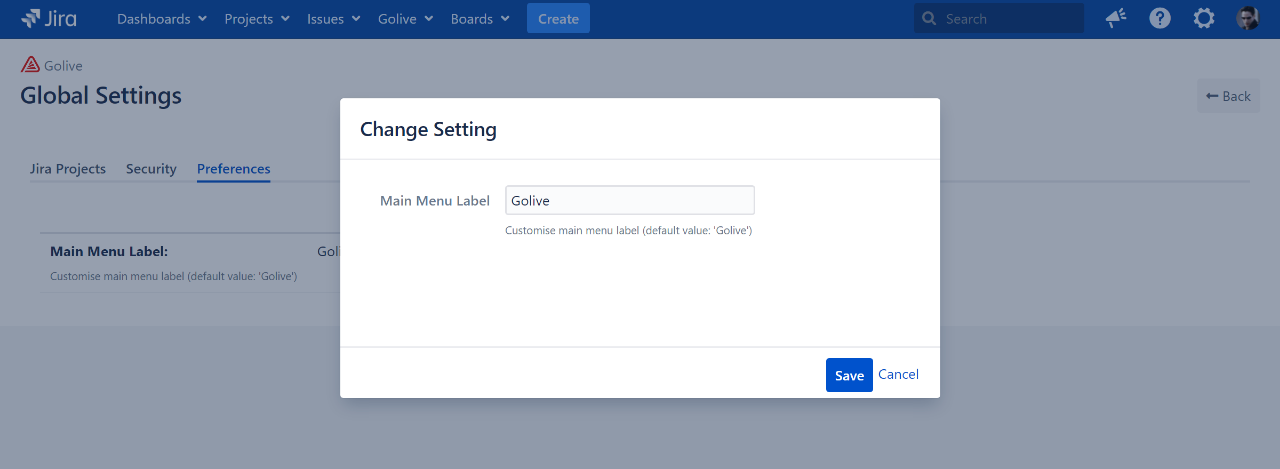Open the Administration gear icon

(x=1204, y=18)
